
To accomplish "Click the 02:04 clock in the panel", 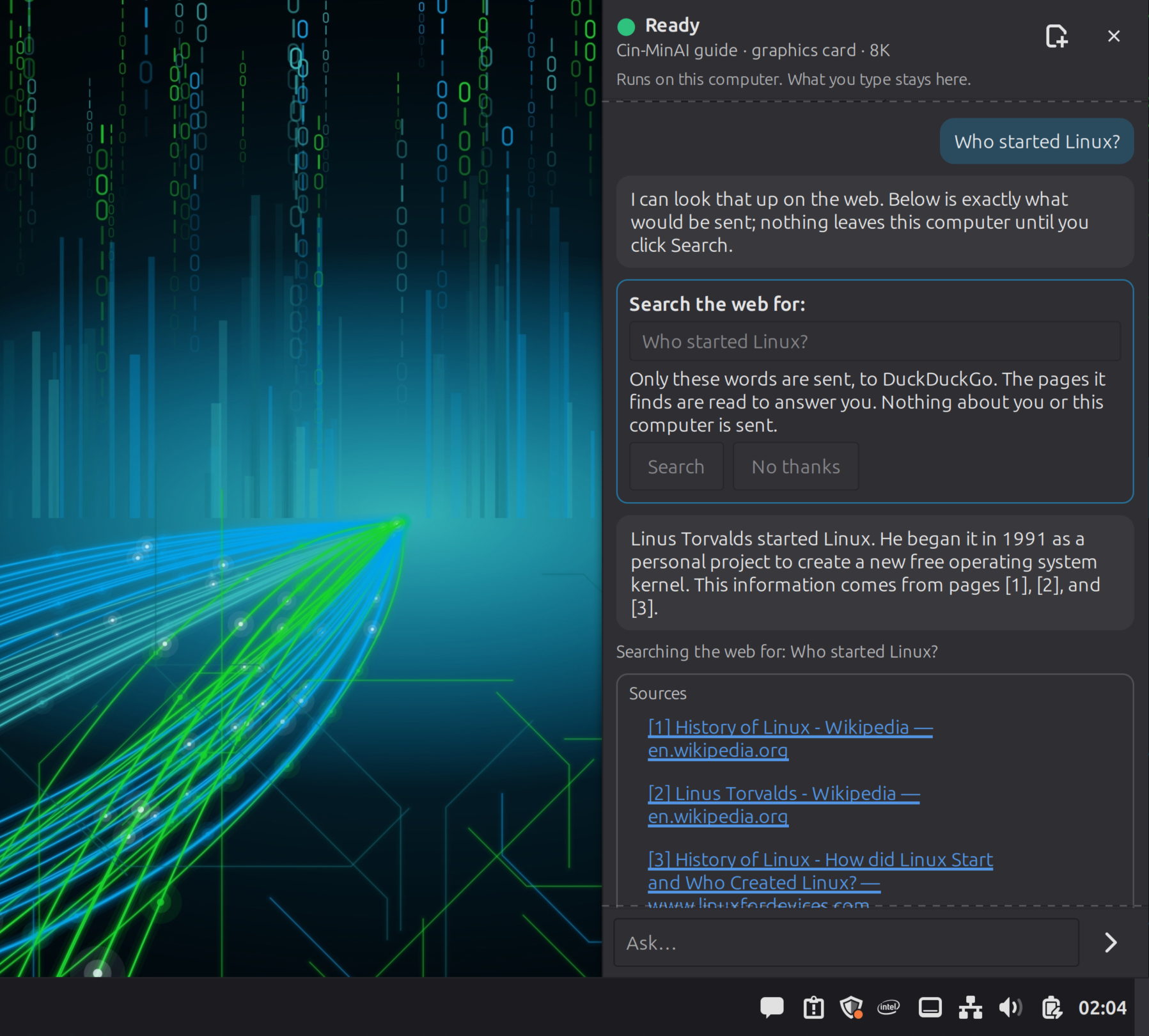I will pos(1102,1008).
